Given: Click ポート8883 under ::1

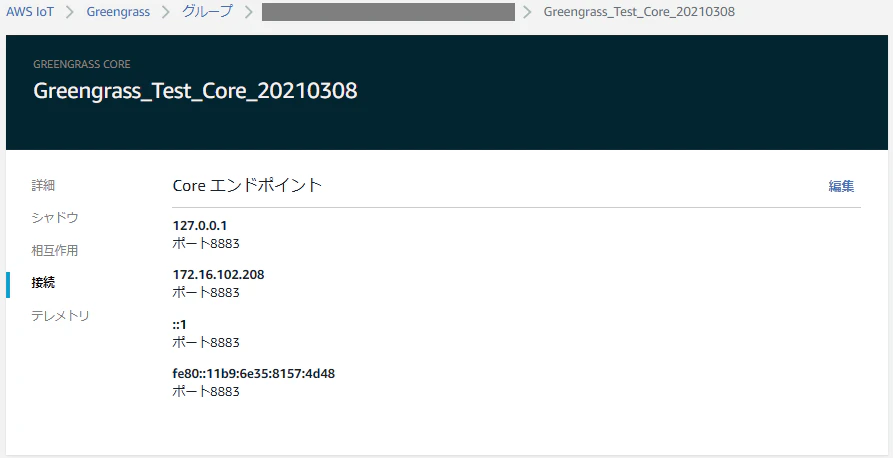Looking at the screenshot, I should (x=206, y=343).
